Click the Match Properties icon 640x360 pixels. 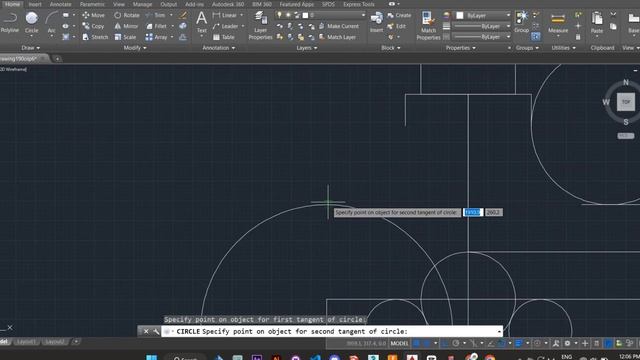pyautogui.click(x=428, y=25)
